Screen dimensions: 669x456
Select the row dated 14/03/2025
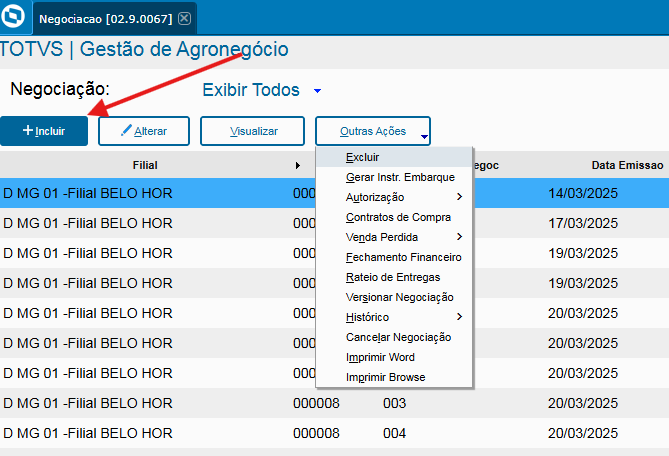click(334, 193)
